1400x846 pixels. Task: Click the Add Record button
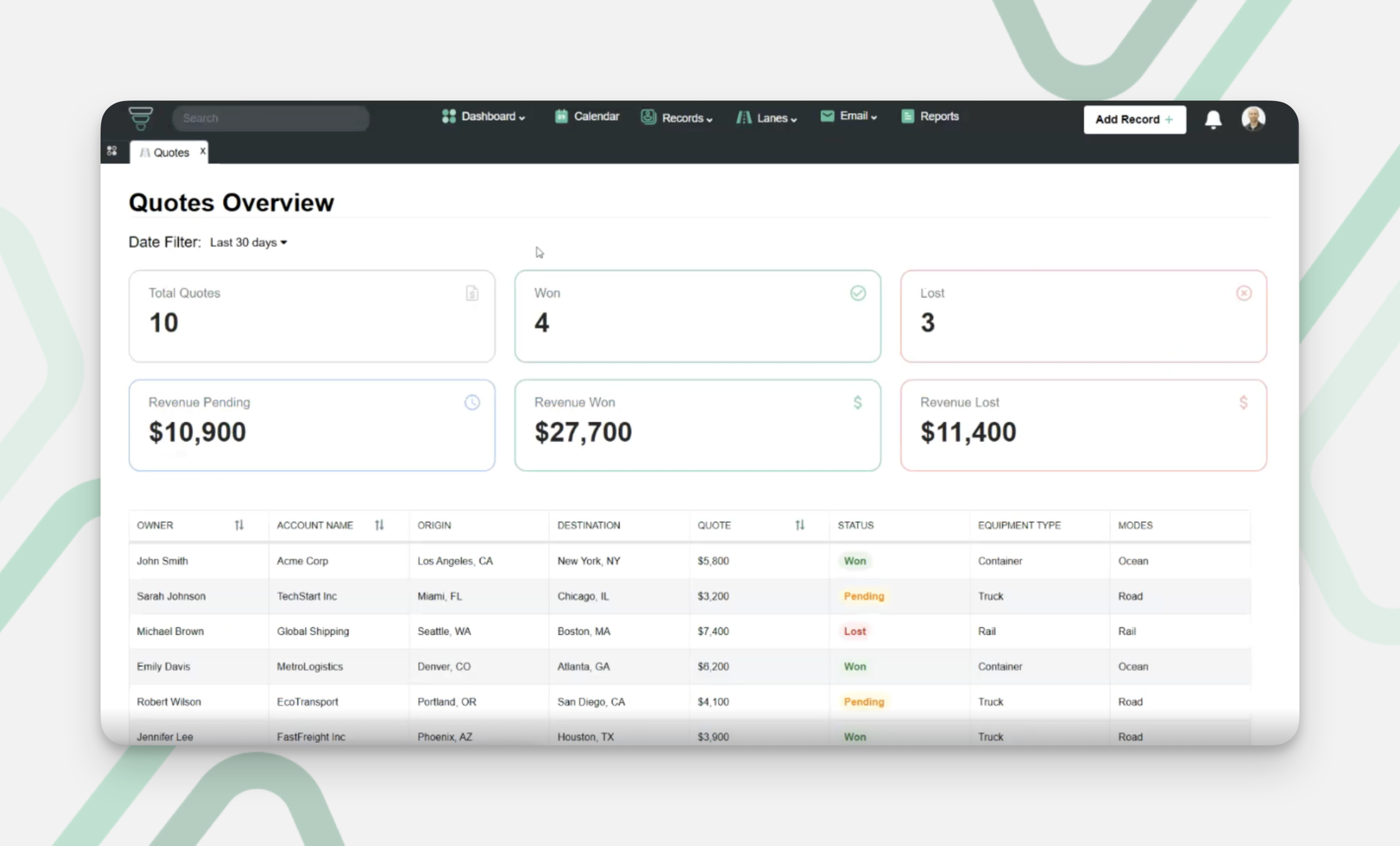click(x=1134, y=119)
